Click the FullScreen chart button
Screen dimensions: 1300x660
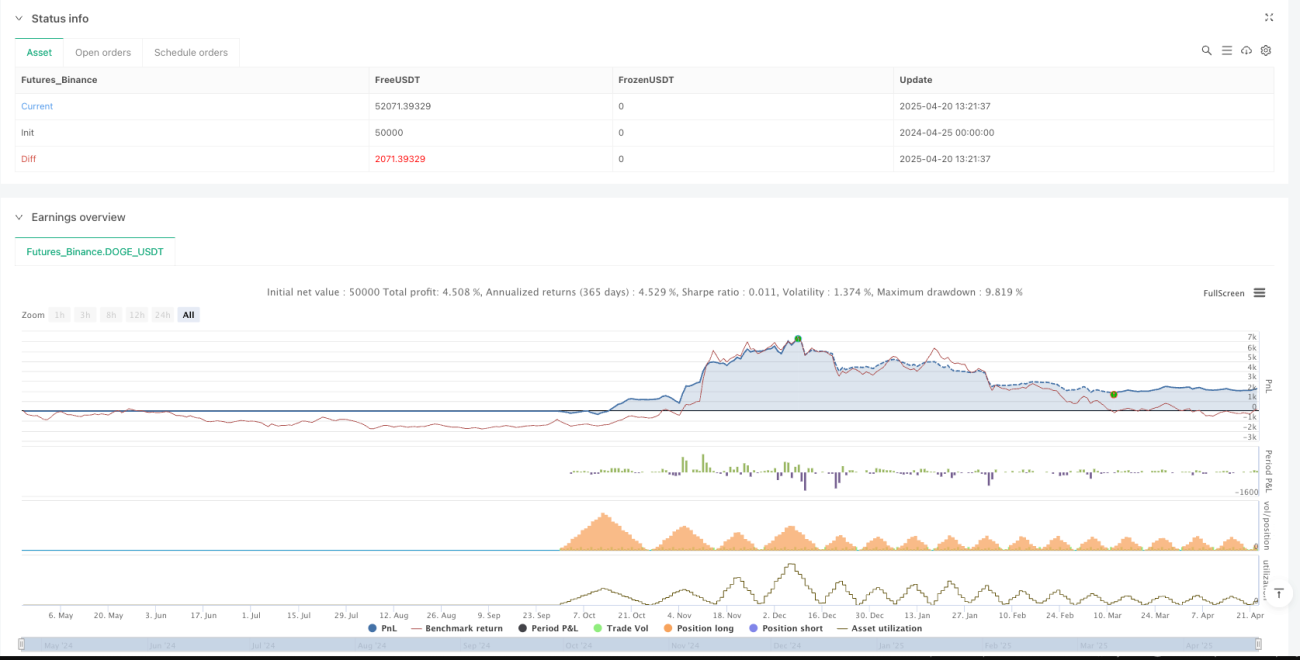point(1224,293)
